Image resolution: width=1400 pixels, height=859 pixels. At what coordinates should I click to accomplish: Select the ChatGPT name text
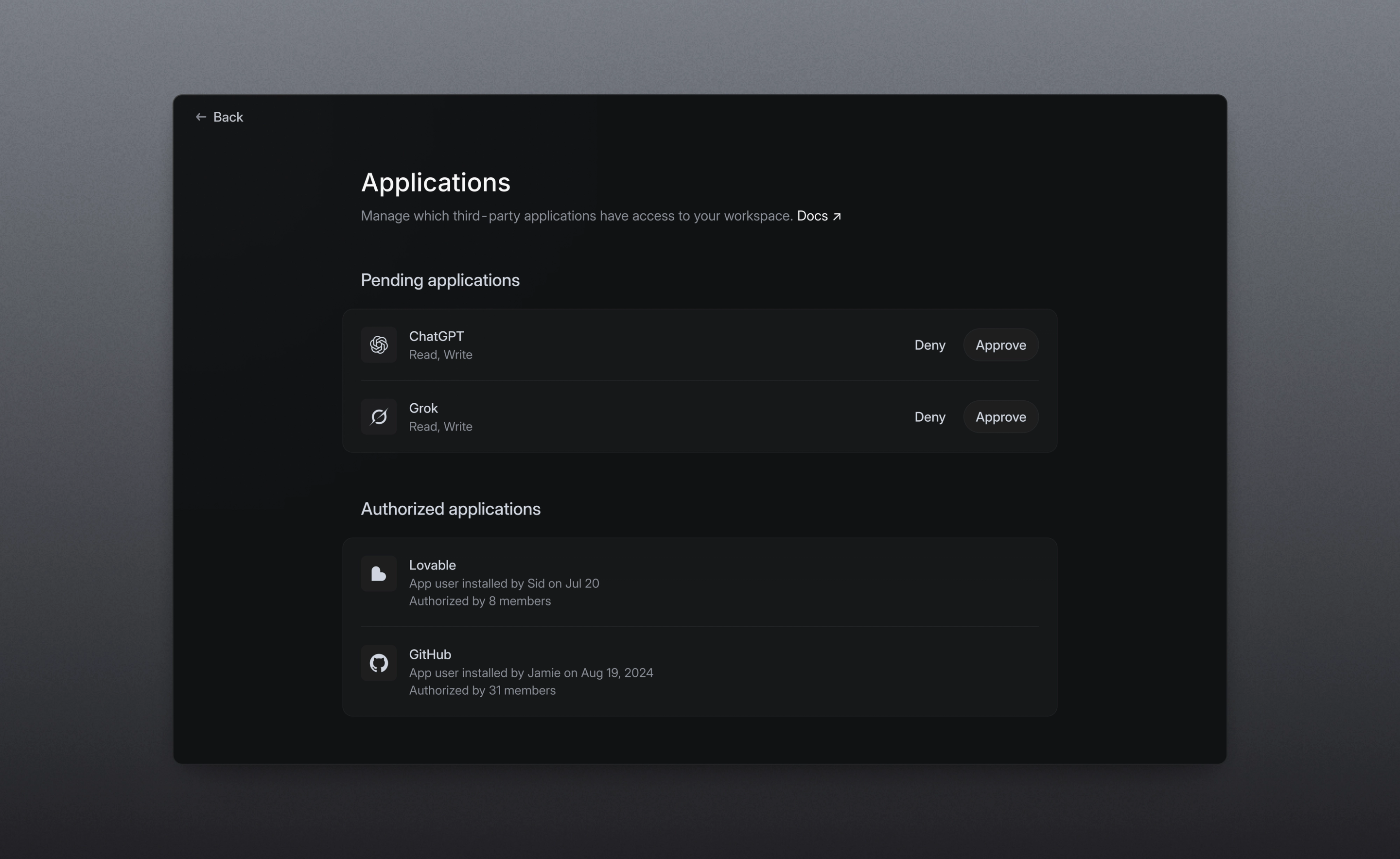point(437,336)
